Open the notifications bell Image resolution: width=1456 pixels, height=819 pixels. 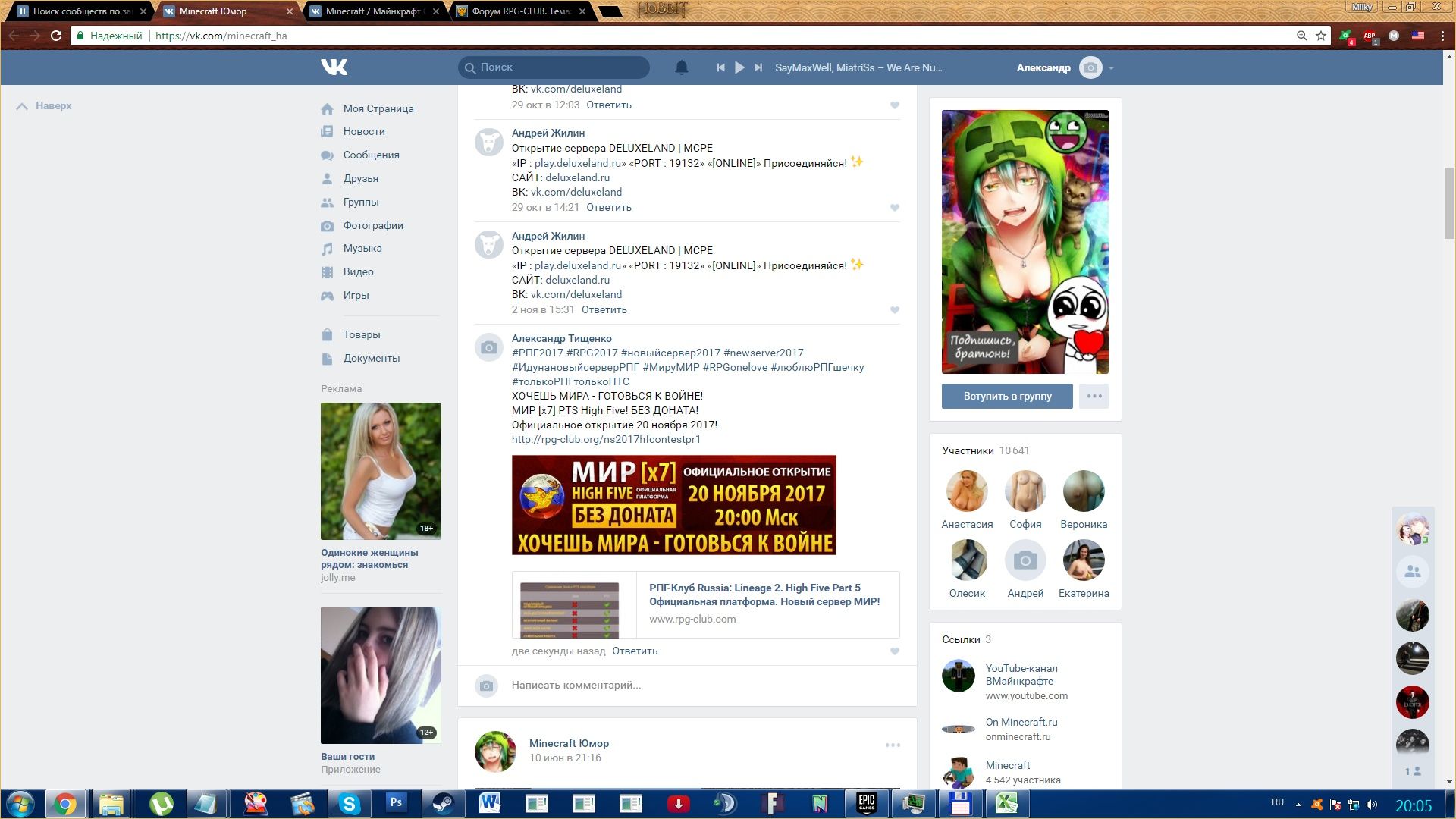[x=681, y=67]
